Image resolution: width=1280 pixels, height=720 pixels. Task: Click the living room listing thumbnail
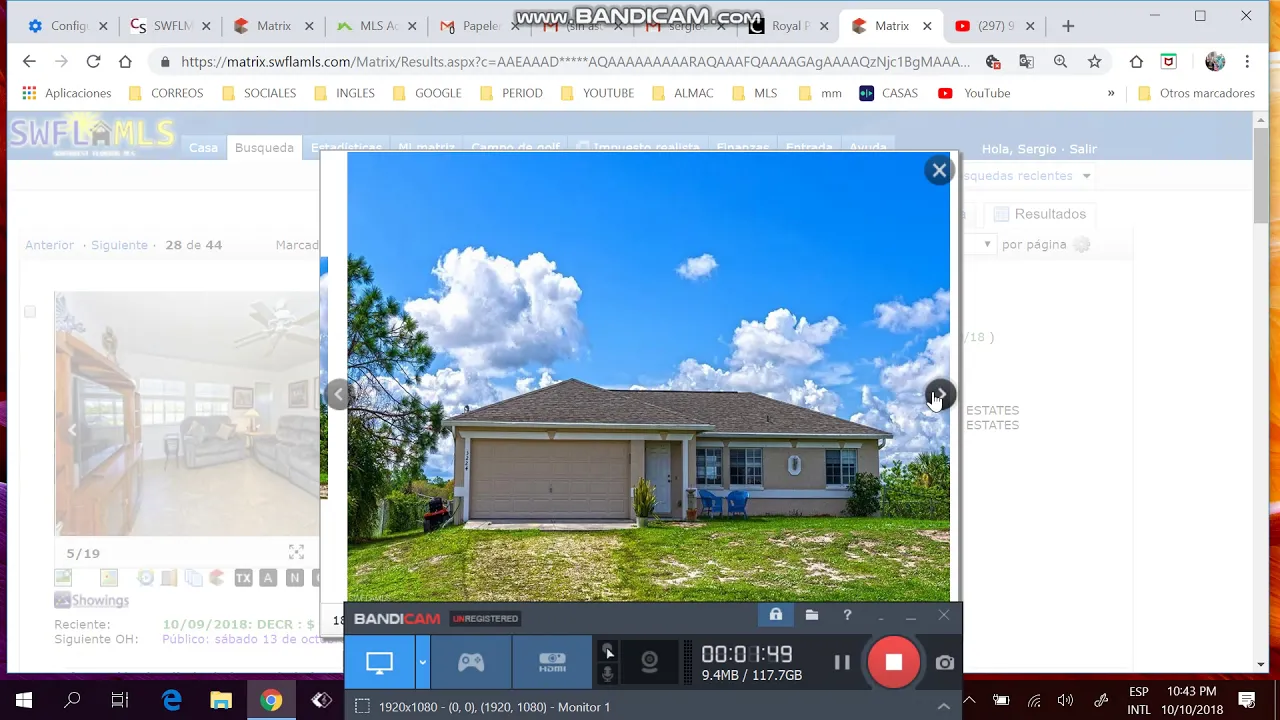(187, 414)
